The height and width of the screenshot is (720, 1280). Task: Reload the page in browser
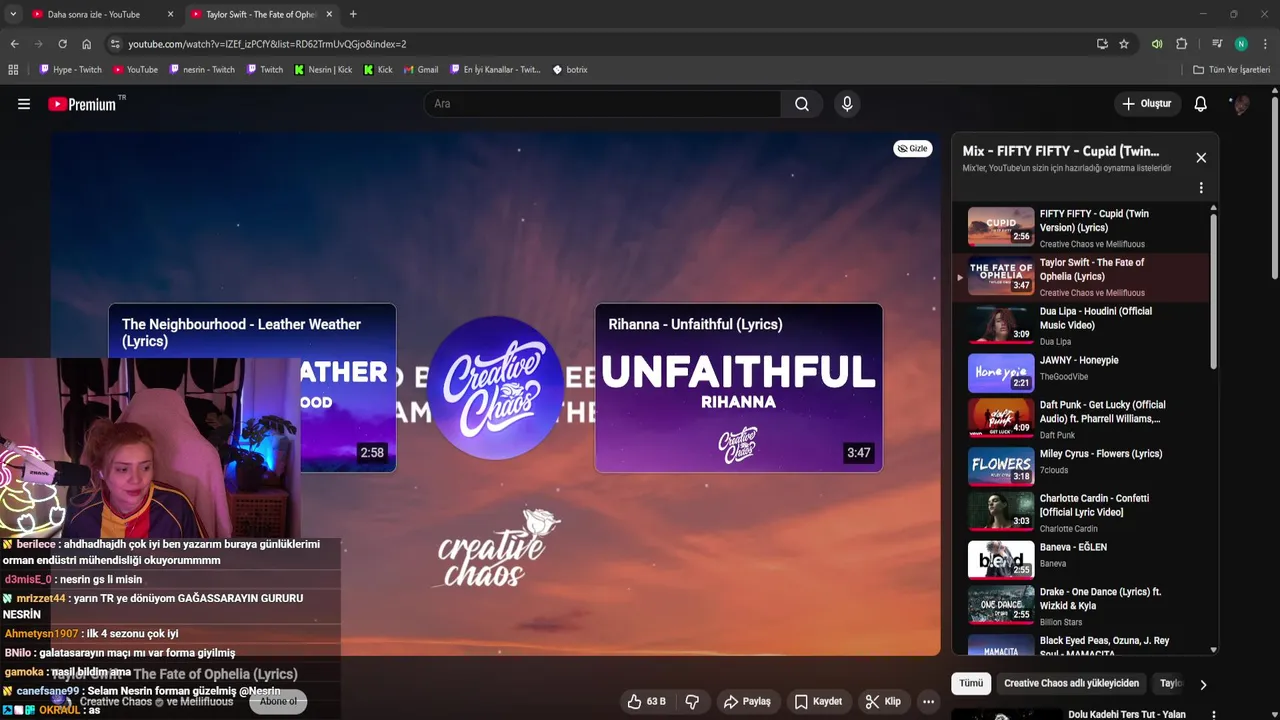point(62,44)
